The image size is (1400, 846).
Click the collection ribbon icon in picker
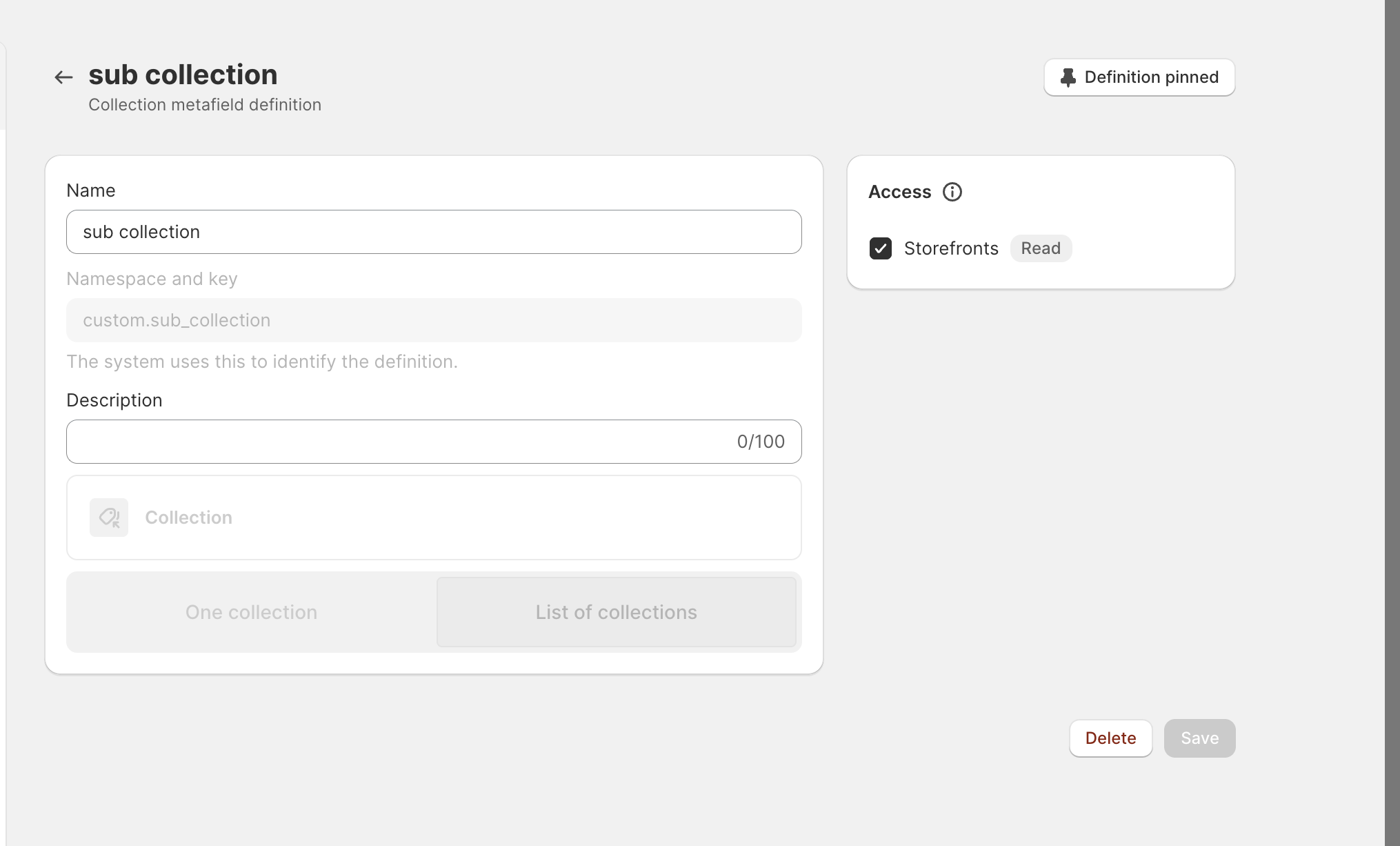pyautogui.click(x=109, y=517)
